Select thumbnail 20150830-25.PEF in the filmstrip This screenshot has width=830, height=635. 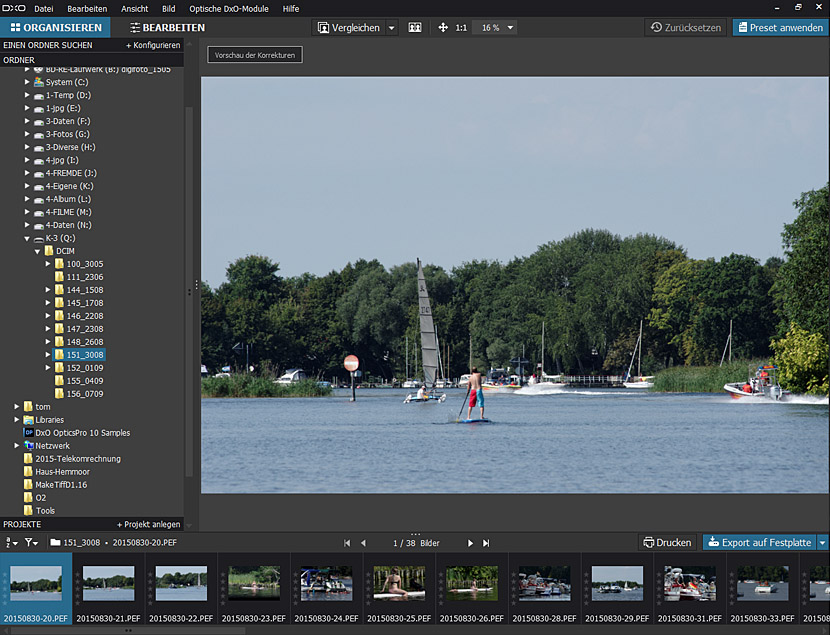coord(399,584)
